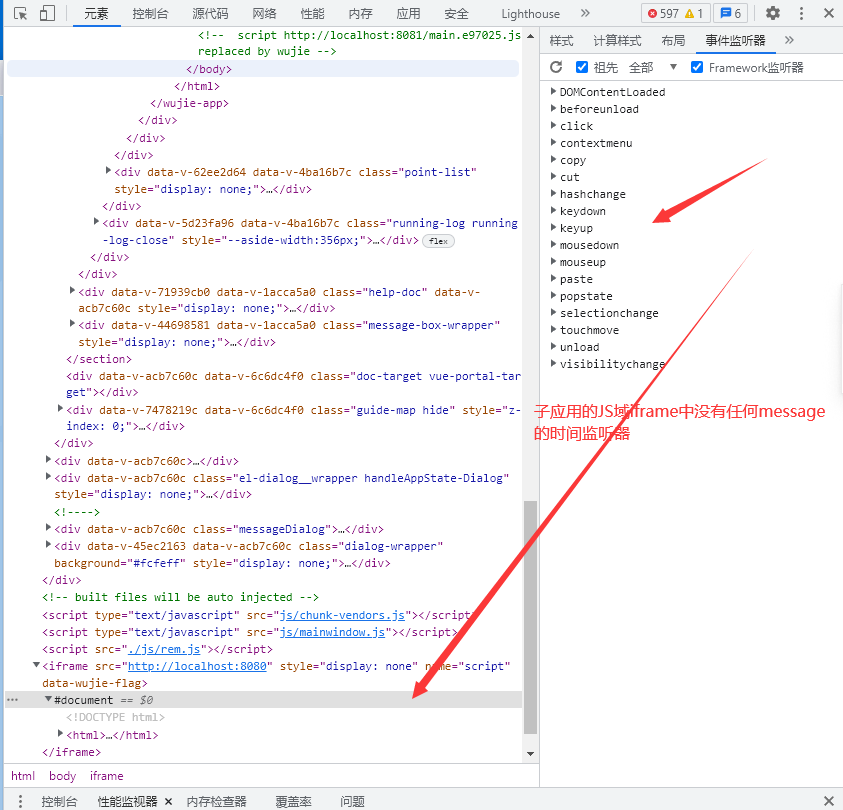This screenshot has height=810, width=843.
Task: Switch to the 网络 panel tab
Action: pyautogui.click(x=264, y=13)
